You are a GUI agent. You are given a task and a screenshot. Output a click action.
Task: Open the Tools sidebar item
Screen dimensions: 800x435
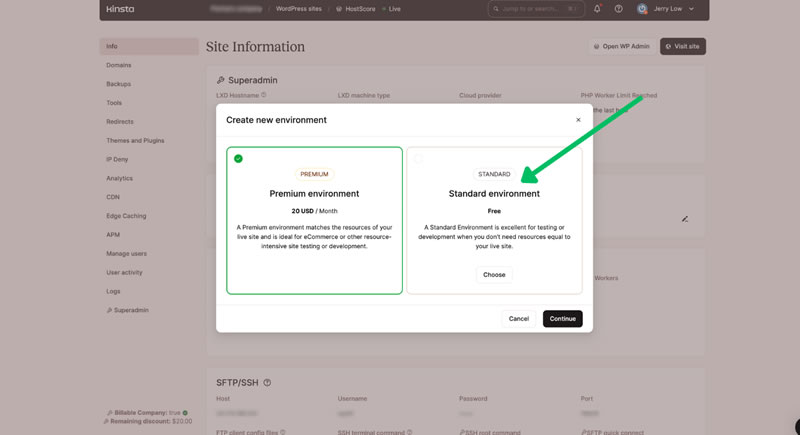coord(114,103)
